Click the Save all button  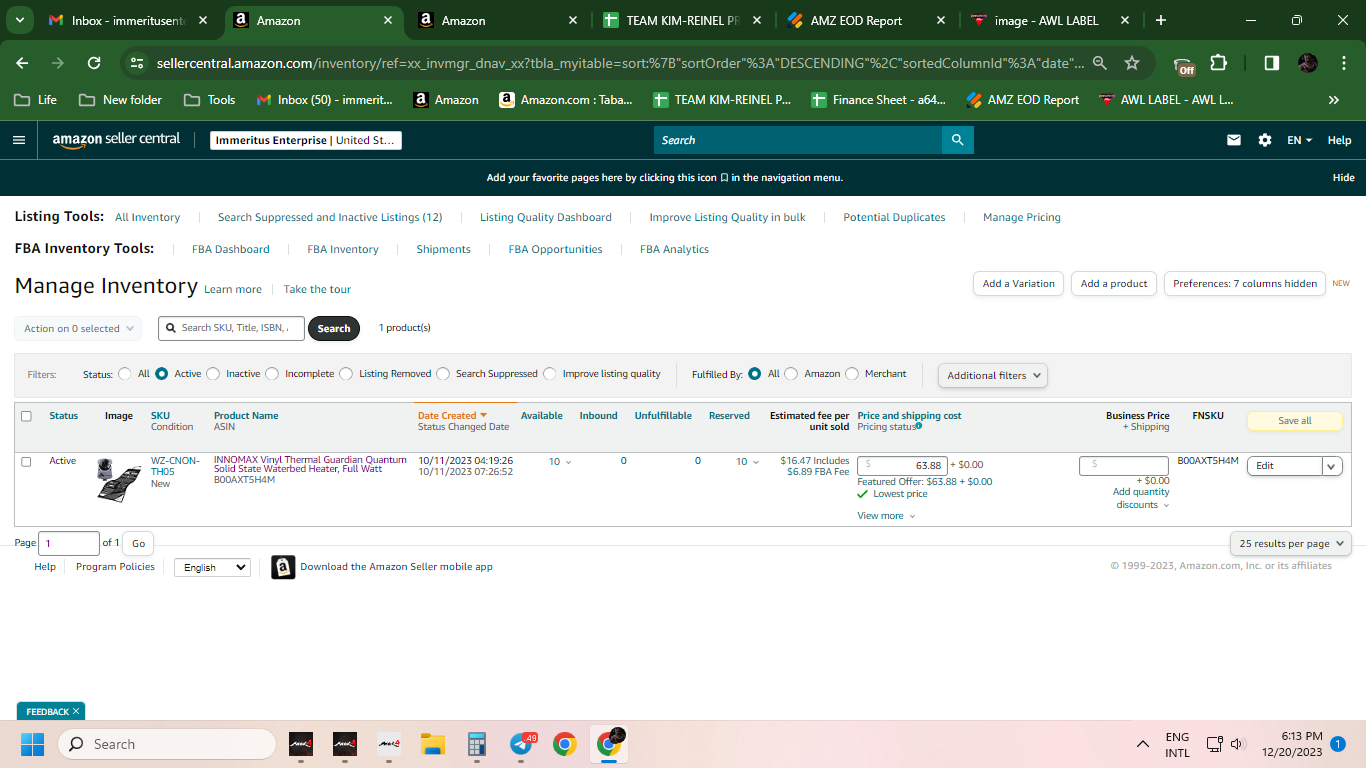[1295, 421]
